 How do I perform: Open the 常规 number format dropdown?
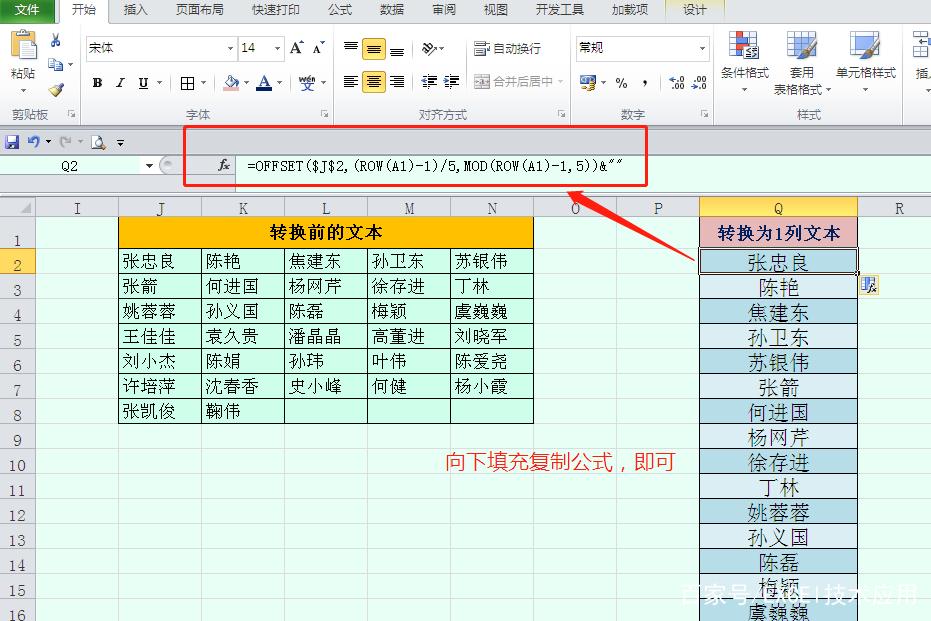[x=703, y=48]
